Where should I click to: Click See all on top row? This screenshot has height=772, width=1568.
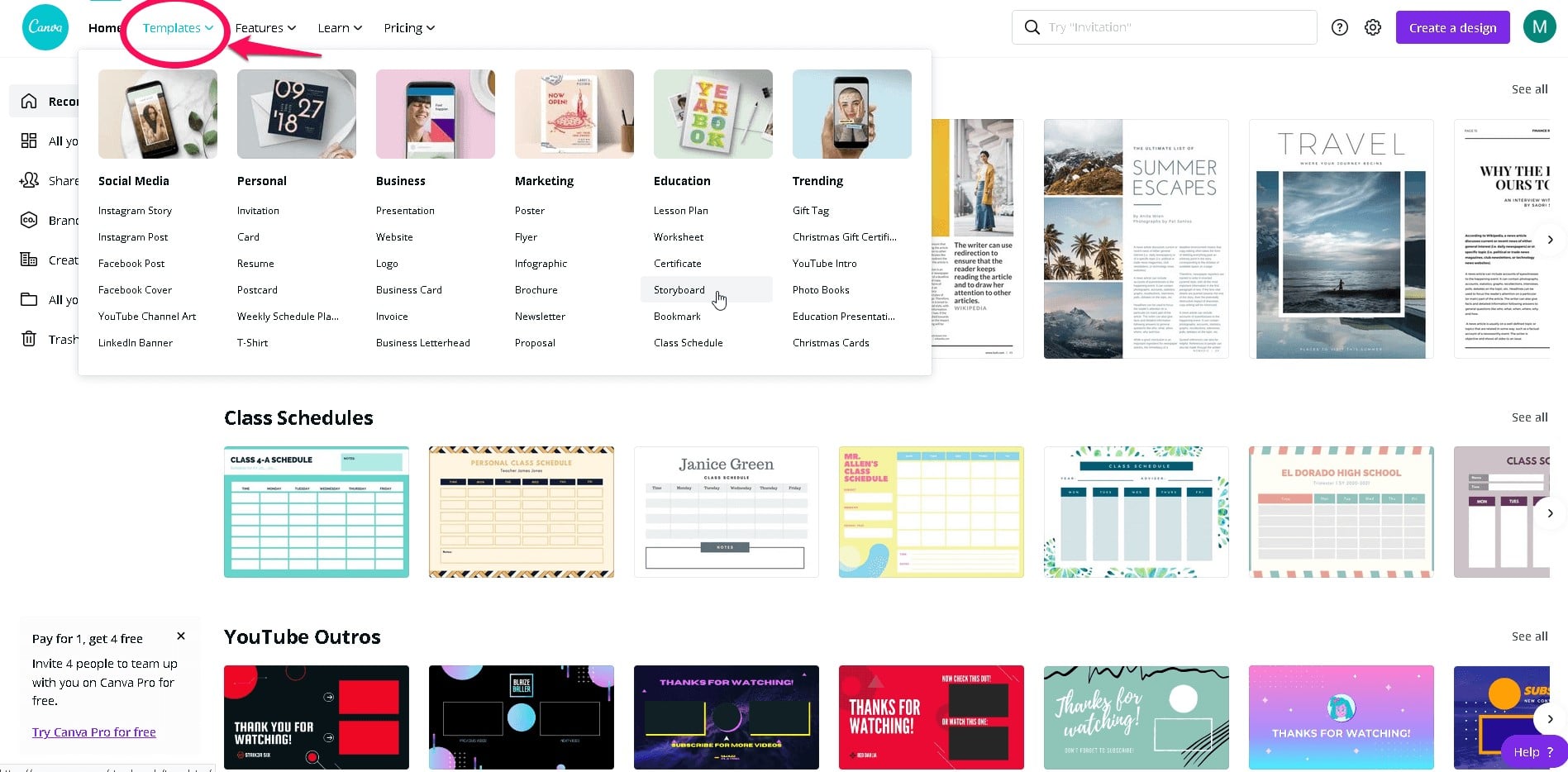pyautogui.click(x=1529, y=89)
